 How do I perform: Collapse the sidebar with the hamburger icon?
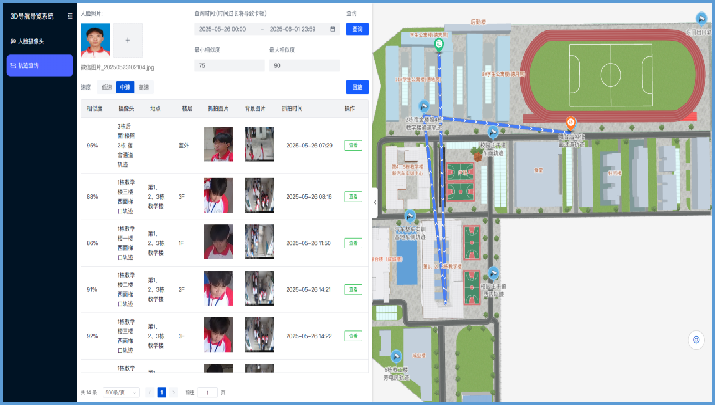68,17
